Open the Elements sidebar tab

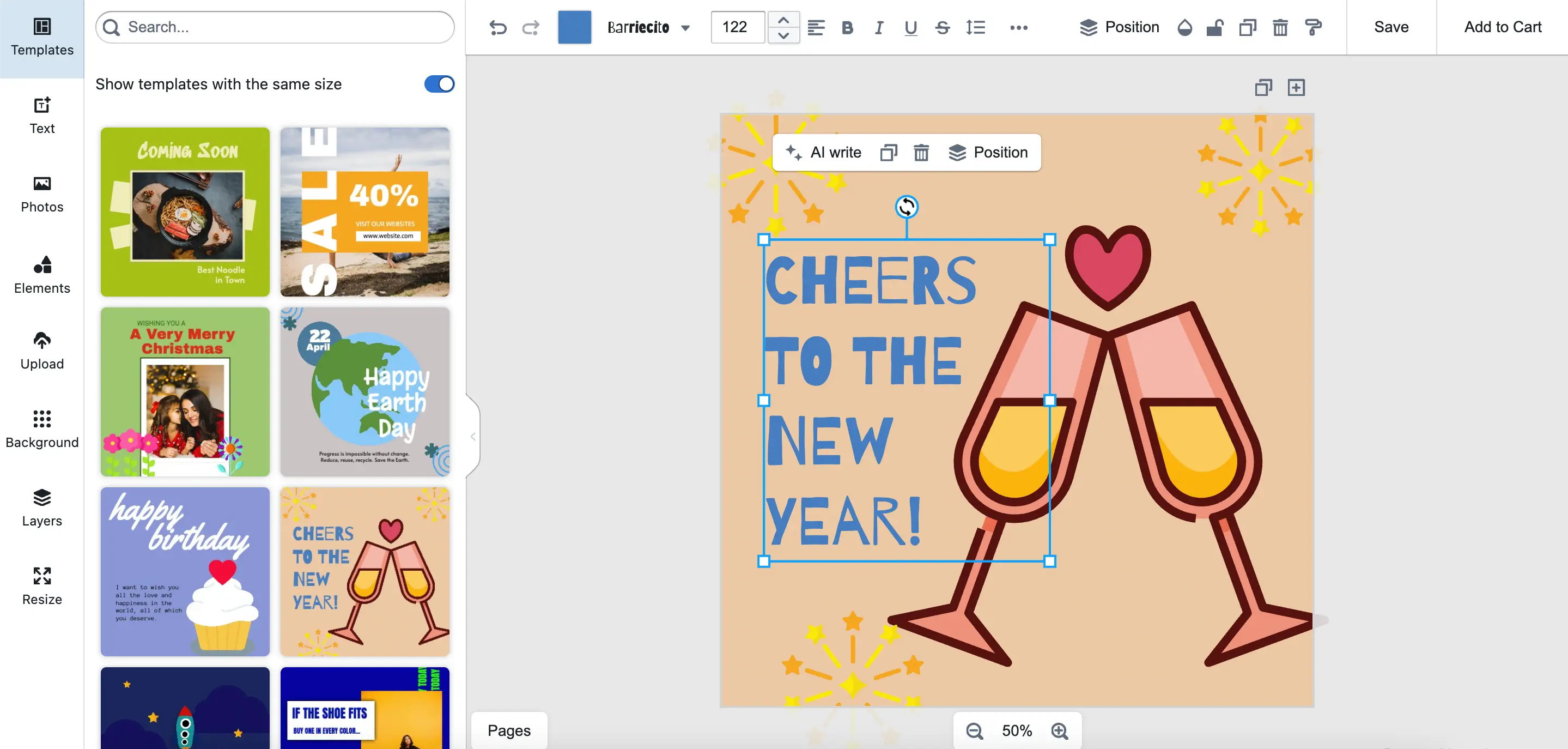point(42,275)
